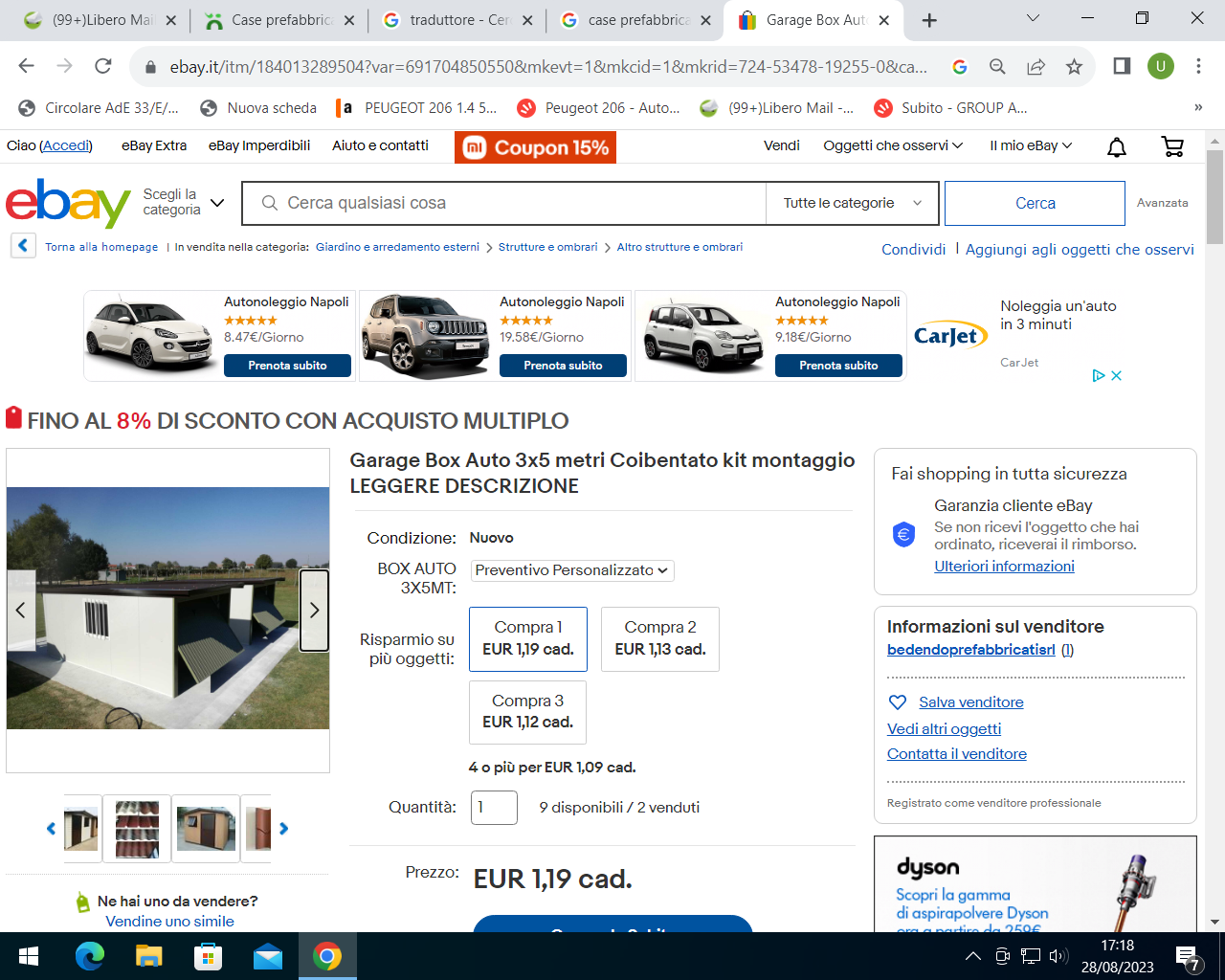
Task: Open the eBay shopping cart icon
Action: [1172, 146]
